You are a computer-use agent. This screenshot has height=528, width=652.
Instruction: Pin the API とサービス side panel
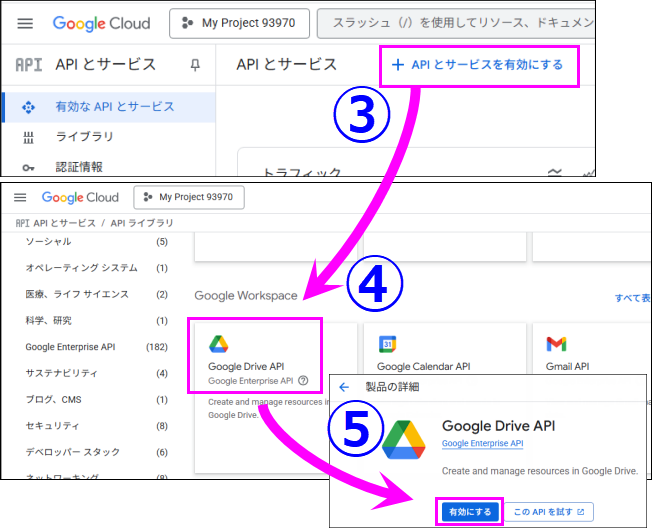(x=195, y=65)
